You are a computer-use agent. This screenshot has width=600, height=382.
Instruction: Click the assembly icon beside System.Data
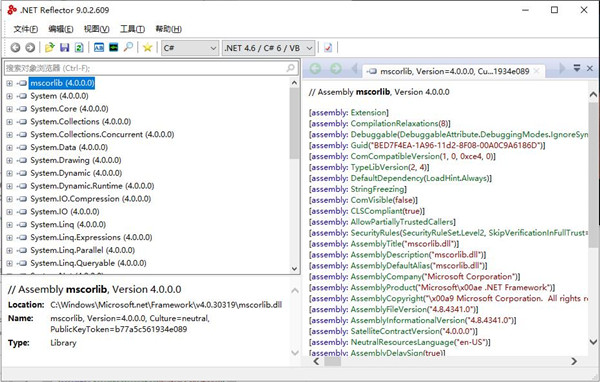(23, 147)
